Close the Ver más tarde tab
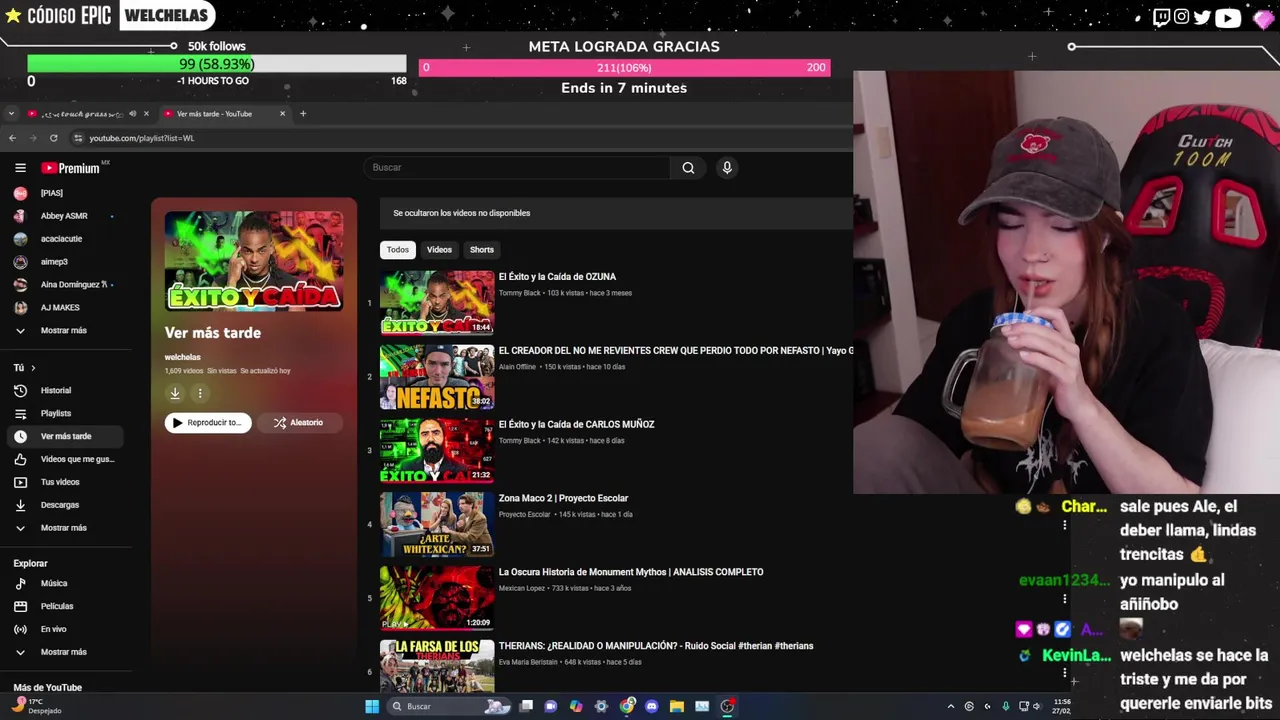1280x720 pixels. click(282, 113)
